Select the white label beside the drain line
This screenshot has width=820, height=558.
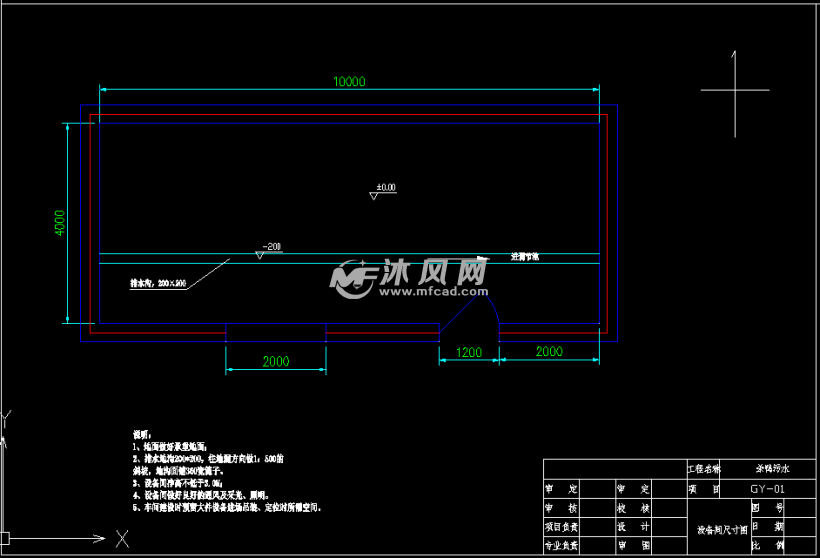(525, 257)
